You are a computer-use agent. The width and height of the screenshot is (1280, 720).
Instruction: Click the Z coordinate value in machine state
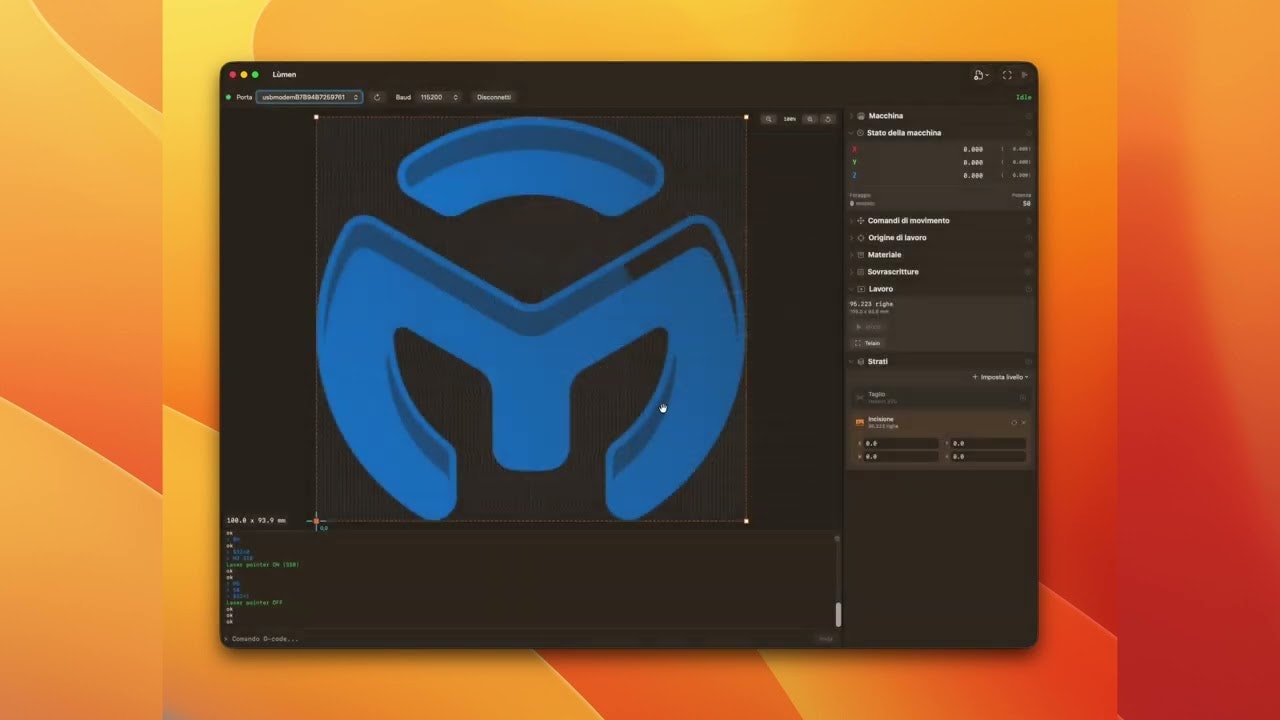click(973, 175)
